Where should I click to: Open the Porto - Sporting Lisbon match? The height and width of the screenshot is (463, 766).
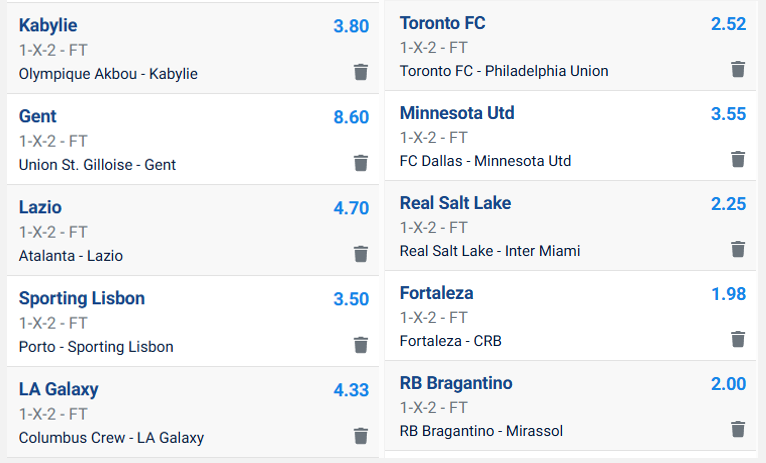[96, 347]
